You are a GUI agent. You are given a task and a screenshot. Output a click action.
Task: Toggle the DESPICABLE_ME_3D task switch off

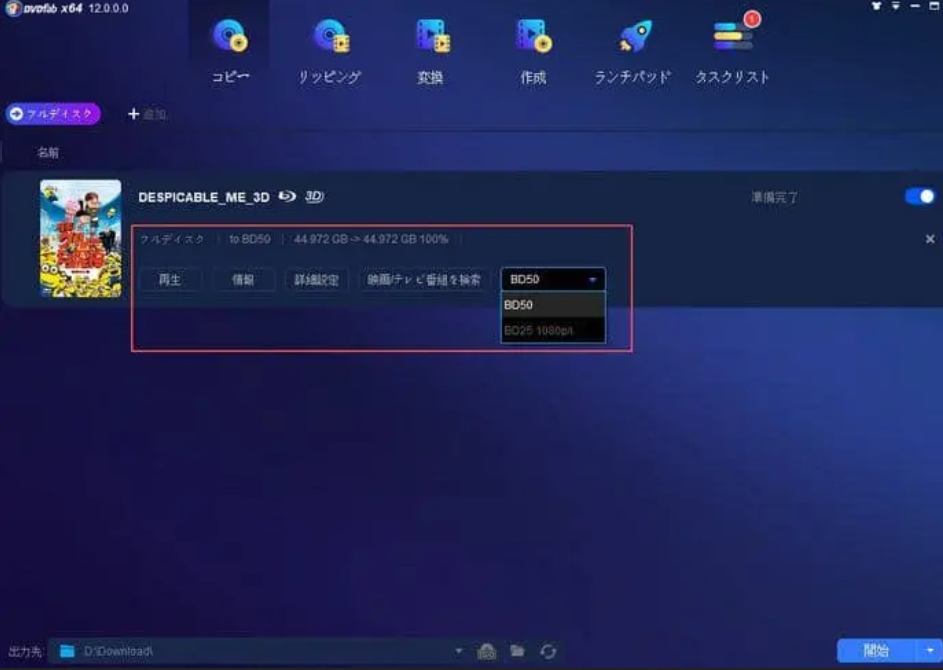(919, 197)
